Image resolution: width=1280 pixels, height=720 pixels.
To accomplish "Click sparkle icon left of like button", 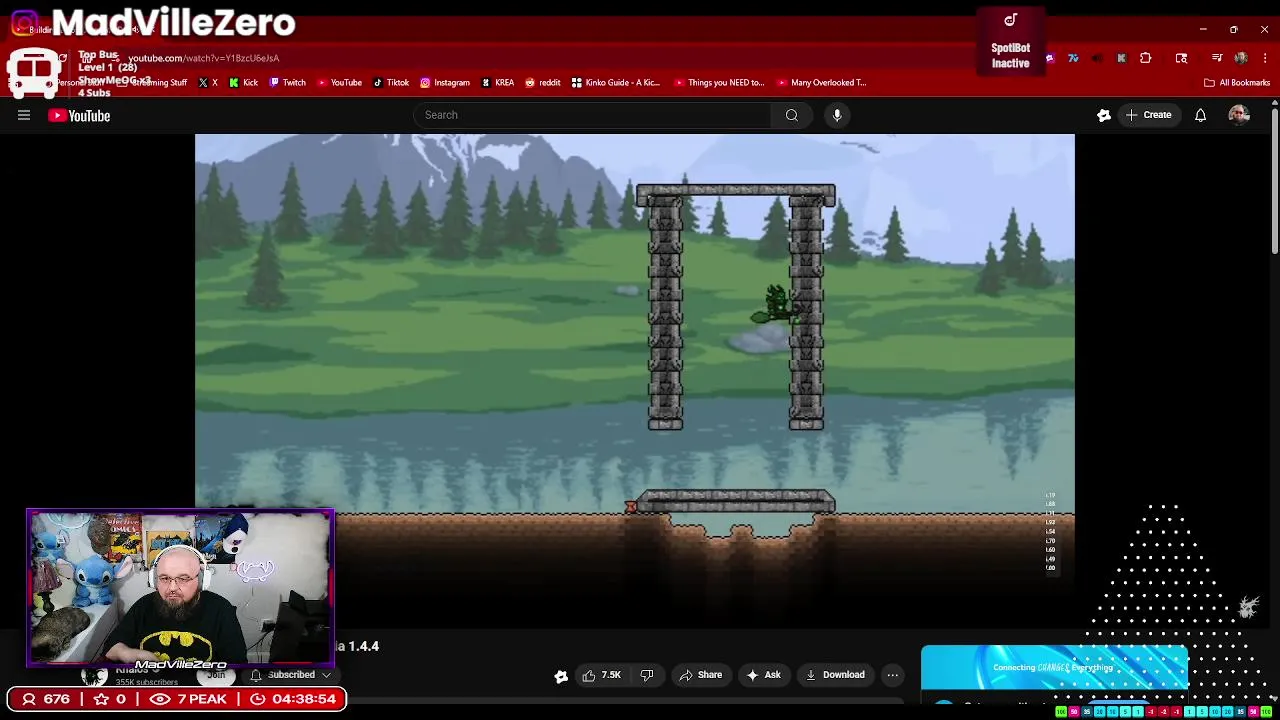I will [x=561, y=676].
